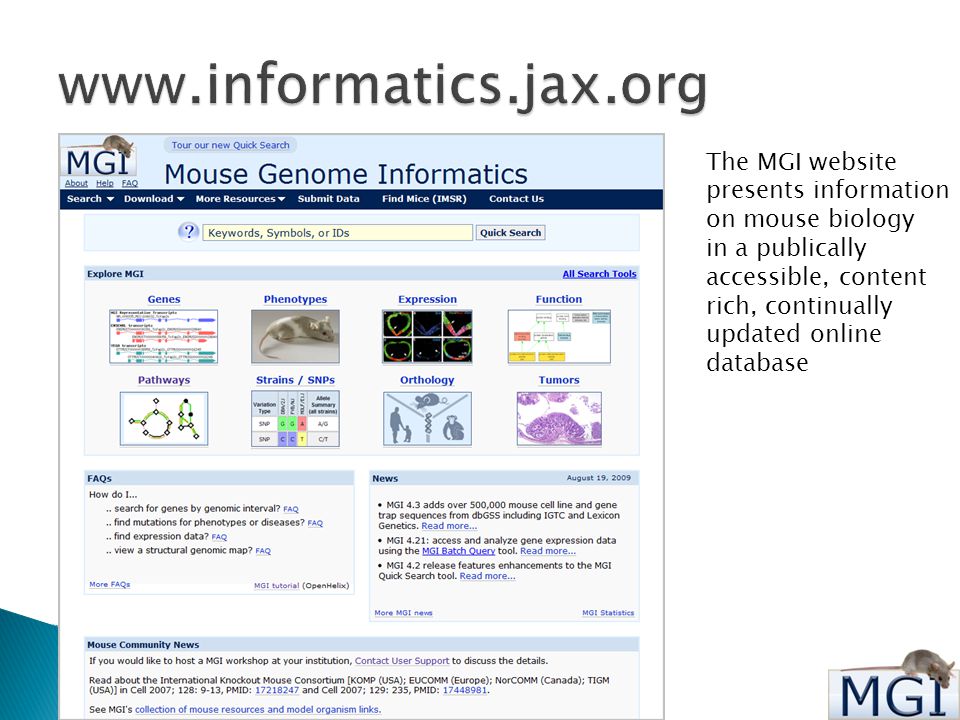Open FAQ for structural genomic map
This screenshot has height=720, width=960.
click(x=263, y=551)
